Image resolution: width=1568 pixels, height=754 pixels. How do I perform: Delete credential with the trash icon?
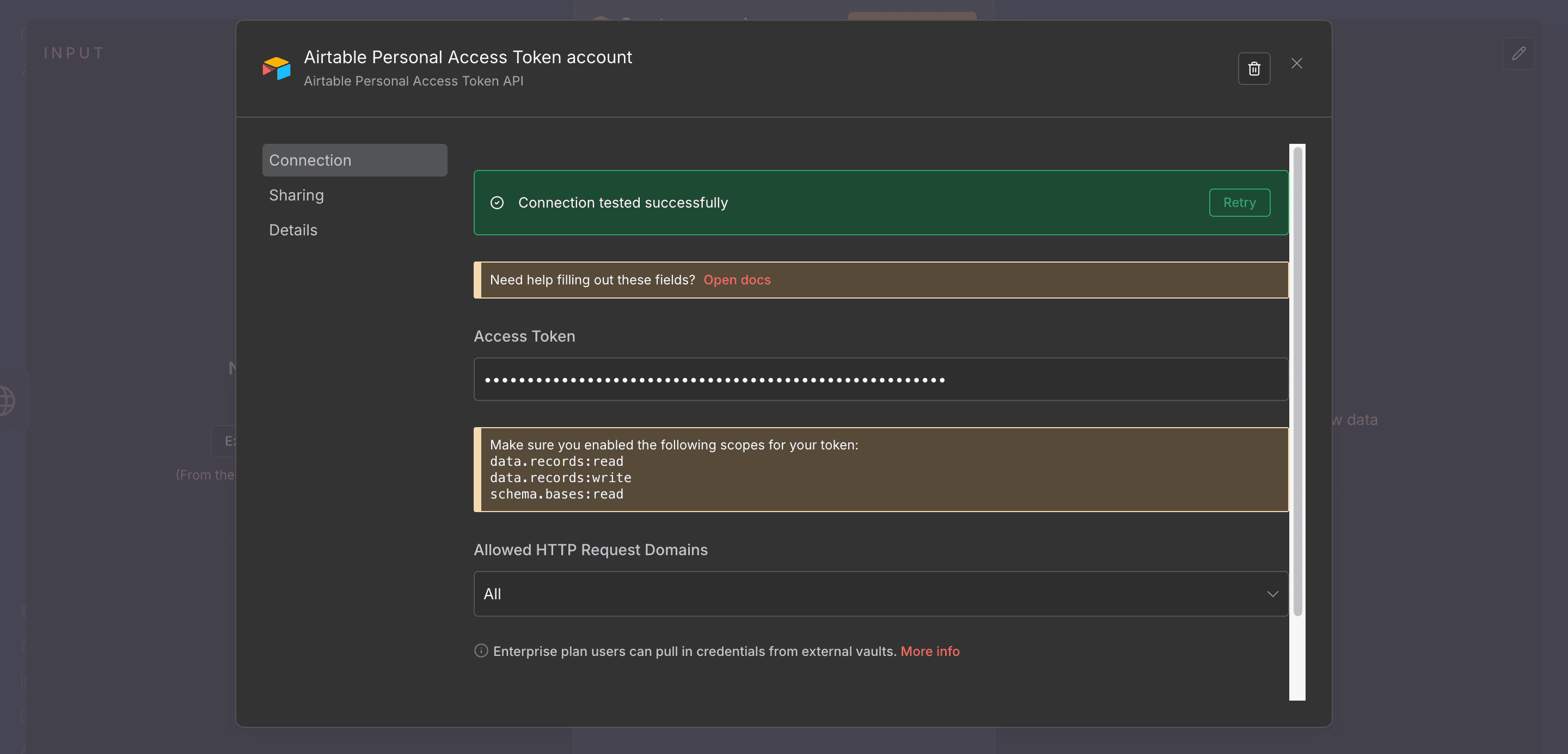point(1254,69)
